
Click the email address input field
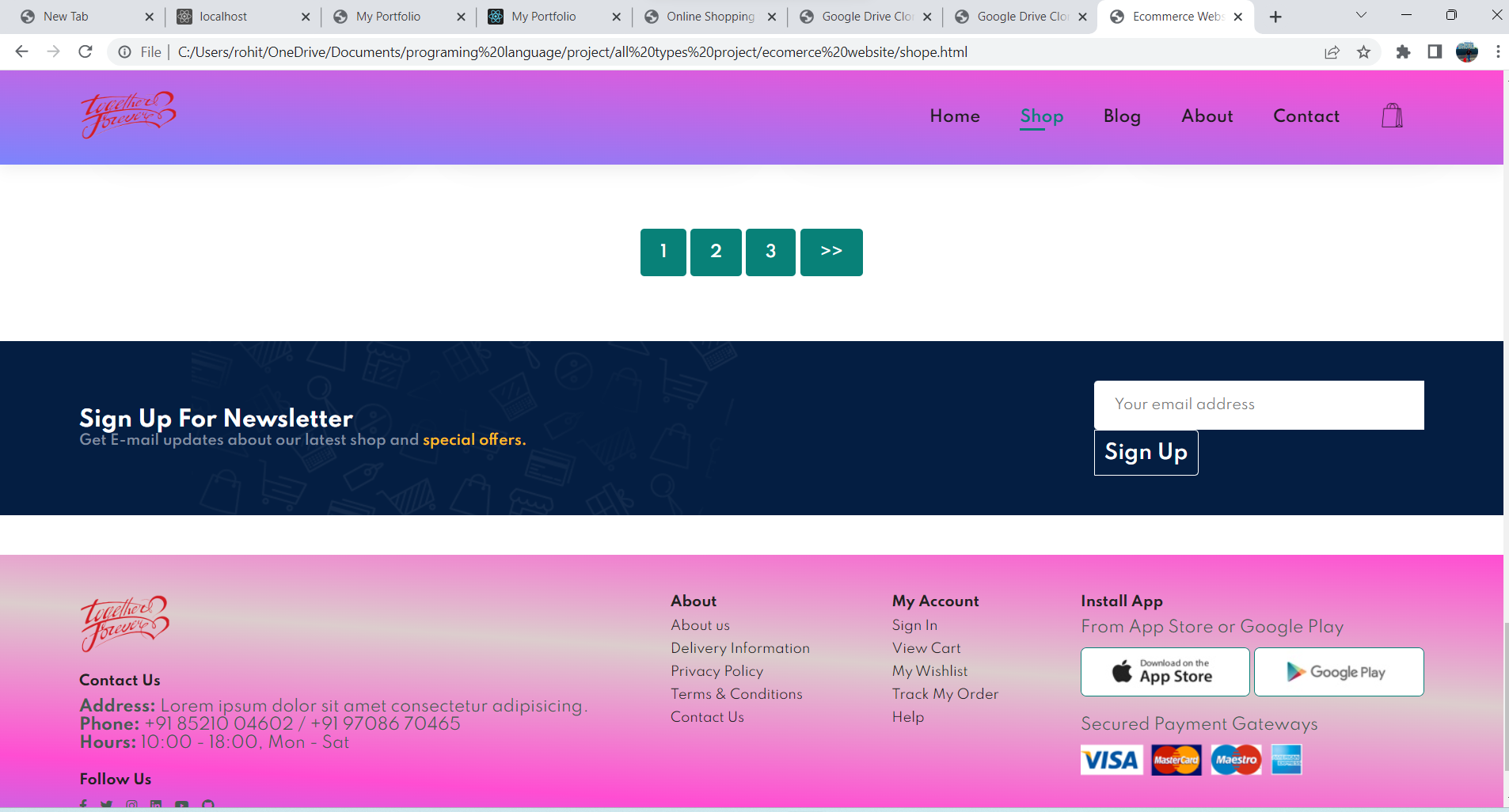[x=1257, y=404]
